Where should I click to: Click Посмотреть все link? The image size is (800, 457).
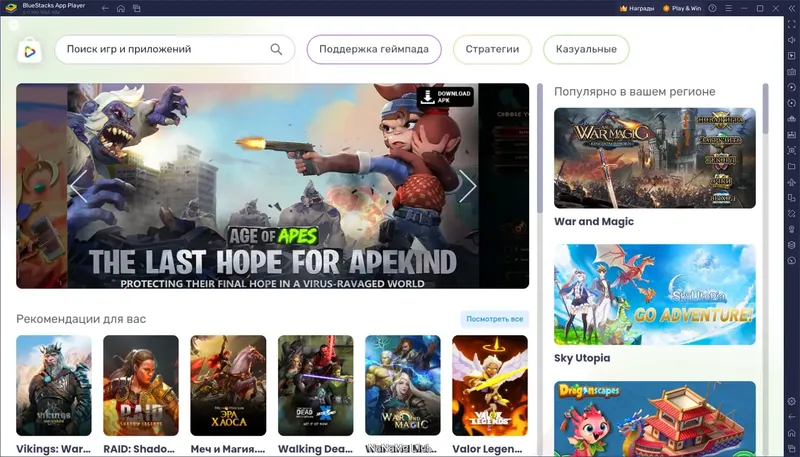(x=494, y=319)
